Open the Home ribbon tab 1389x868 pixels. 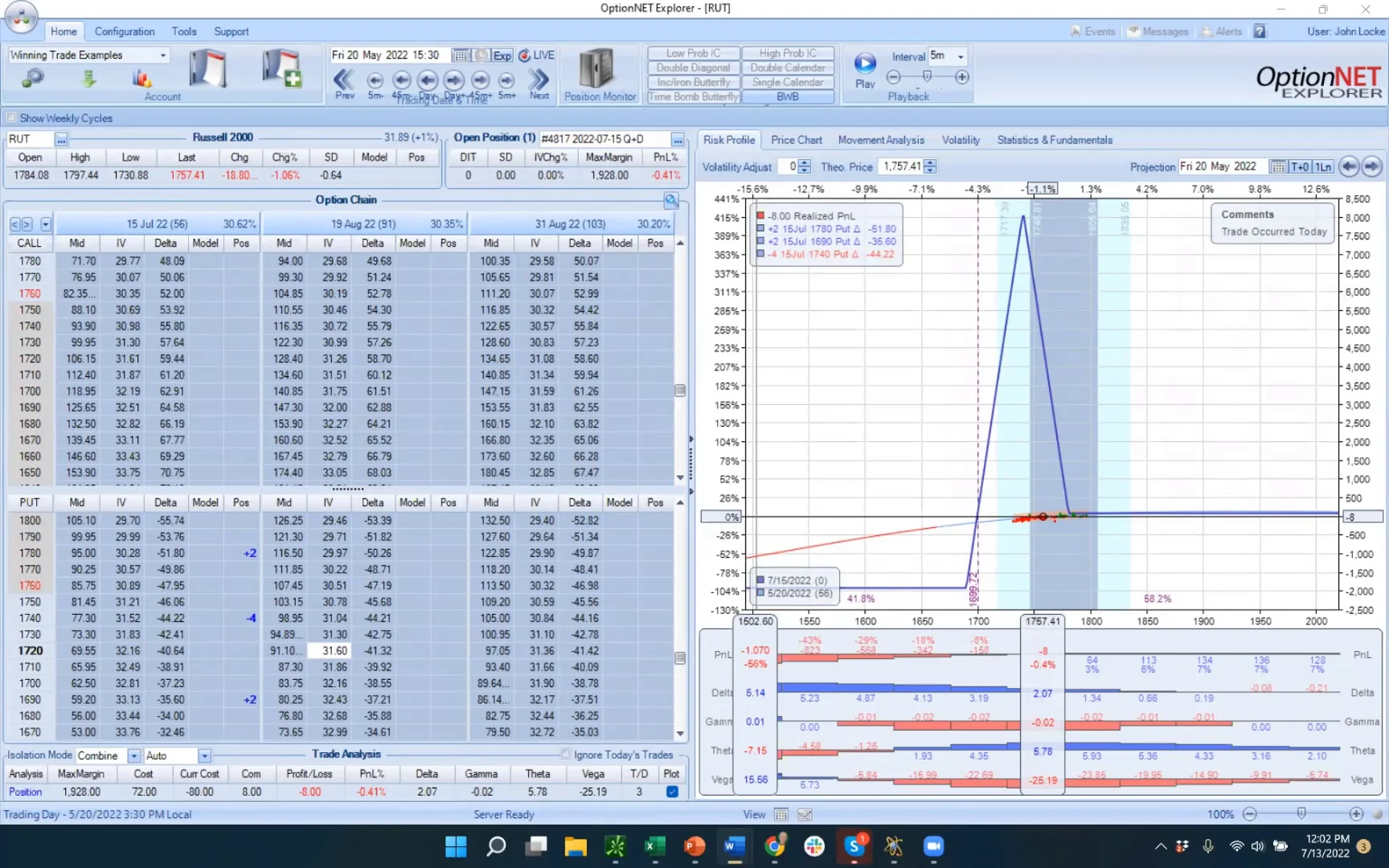coord(64,31)
